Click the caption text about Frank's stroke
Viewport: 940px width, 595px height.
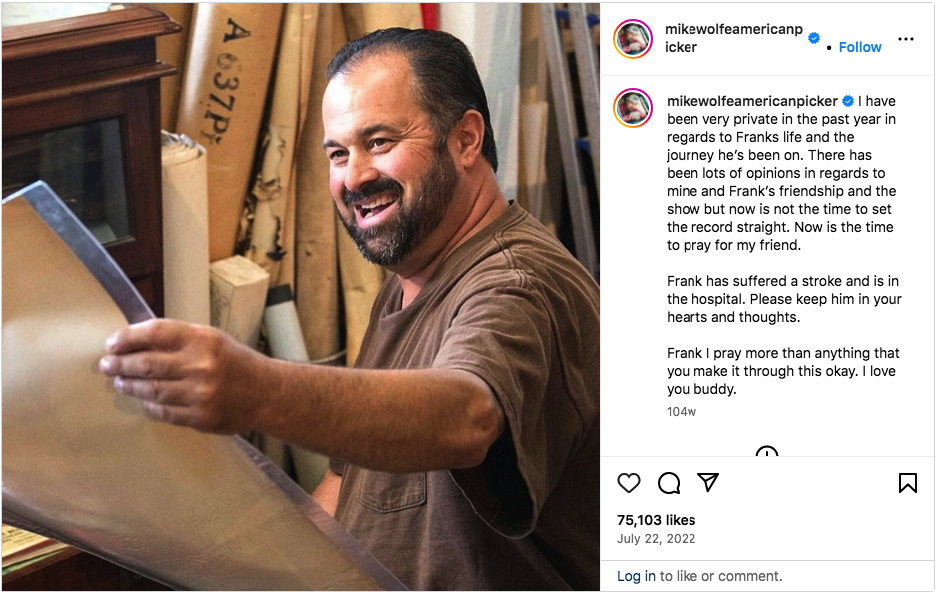click(x=784, y=299)
